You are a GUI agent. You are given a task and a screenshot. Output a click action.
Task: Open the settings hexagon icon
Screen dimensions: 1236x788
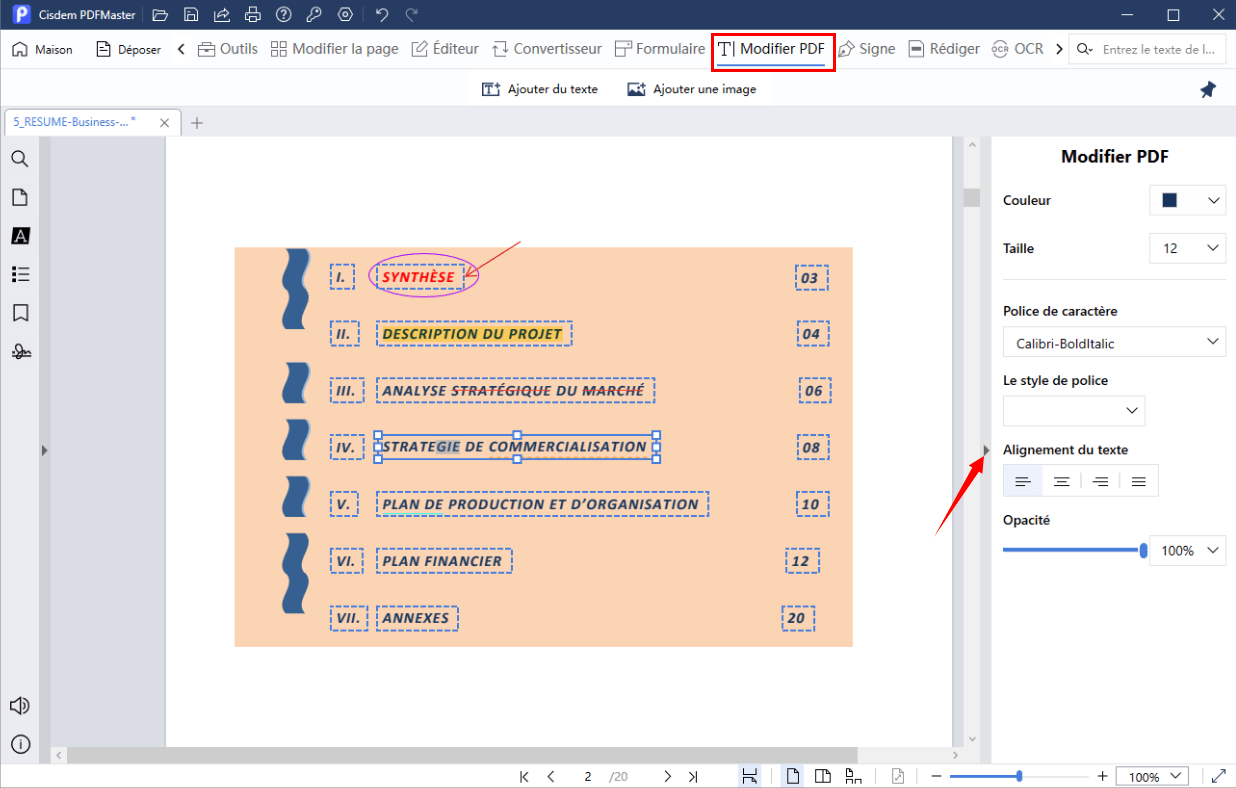[346, 15]
